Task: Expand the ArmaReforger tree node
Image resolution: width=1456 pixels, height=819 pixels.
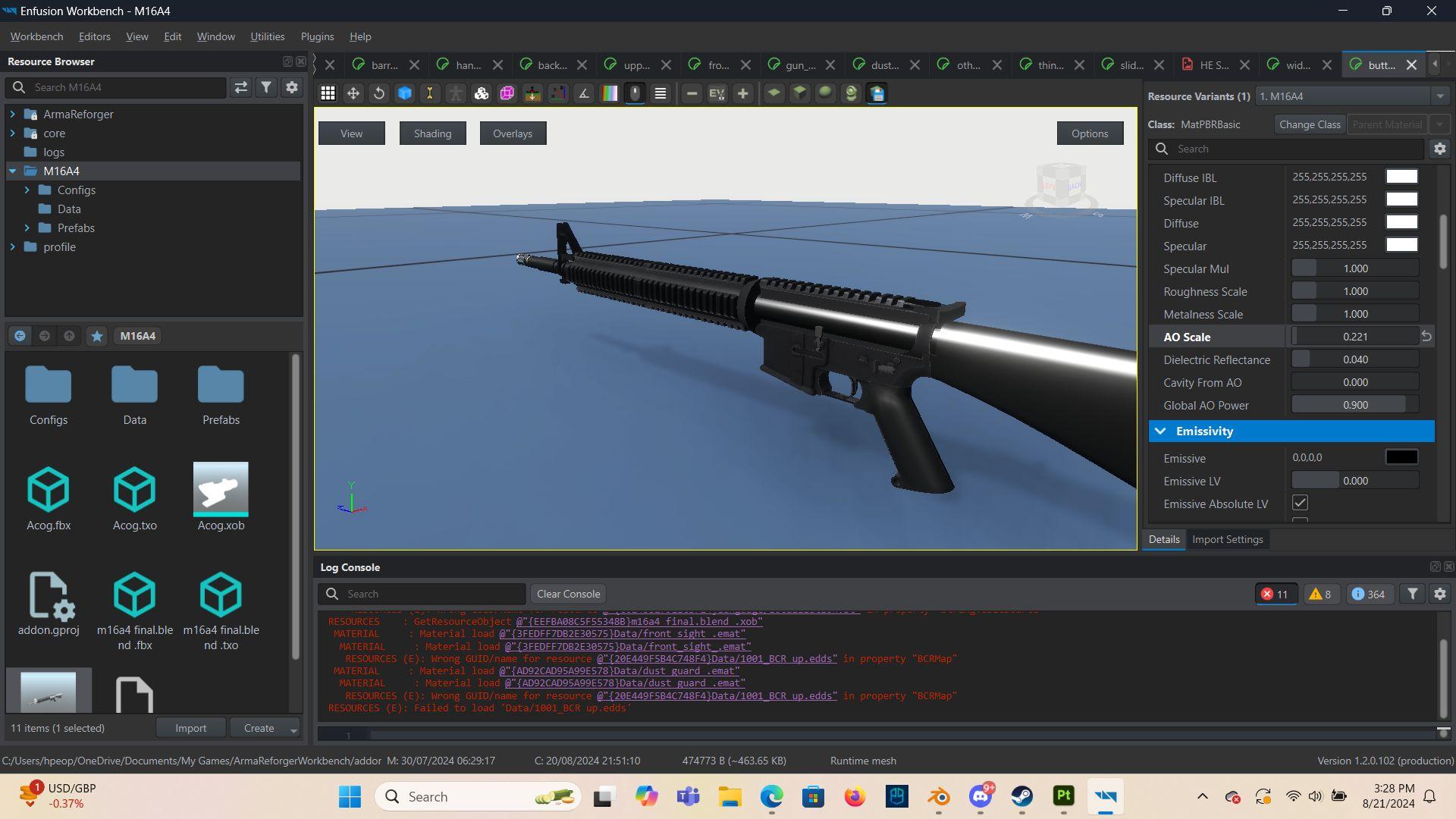Action: 12,114
